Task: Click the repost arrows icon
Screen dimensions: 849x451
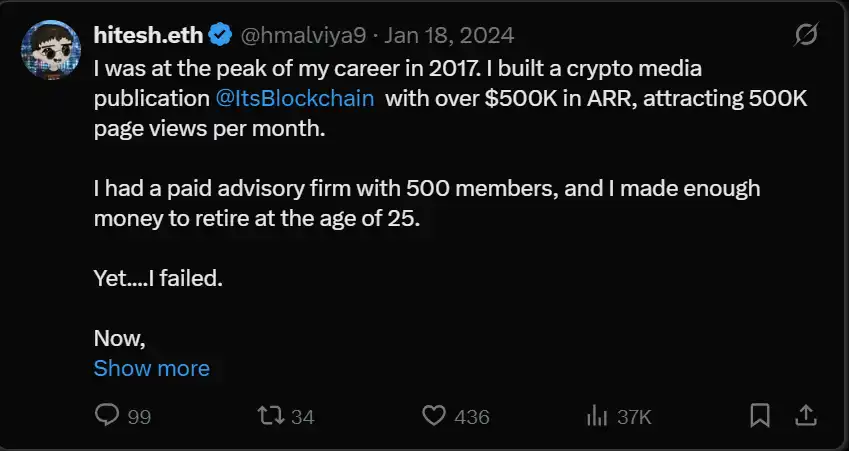Action: [270, 415]
